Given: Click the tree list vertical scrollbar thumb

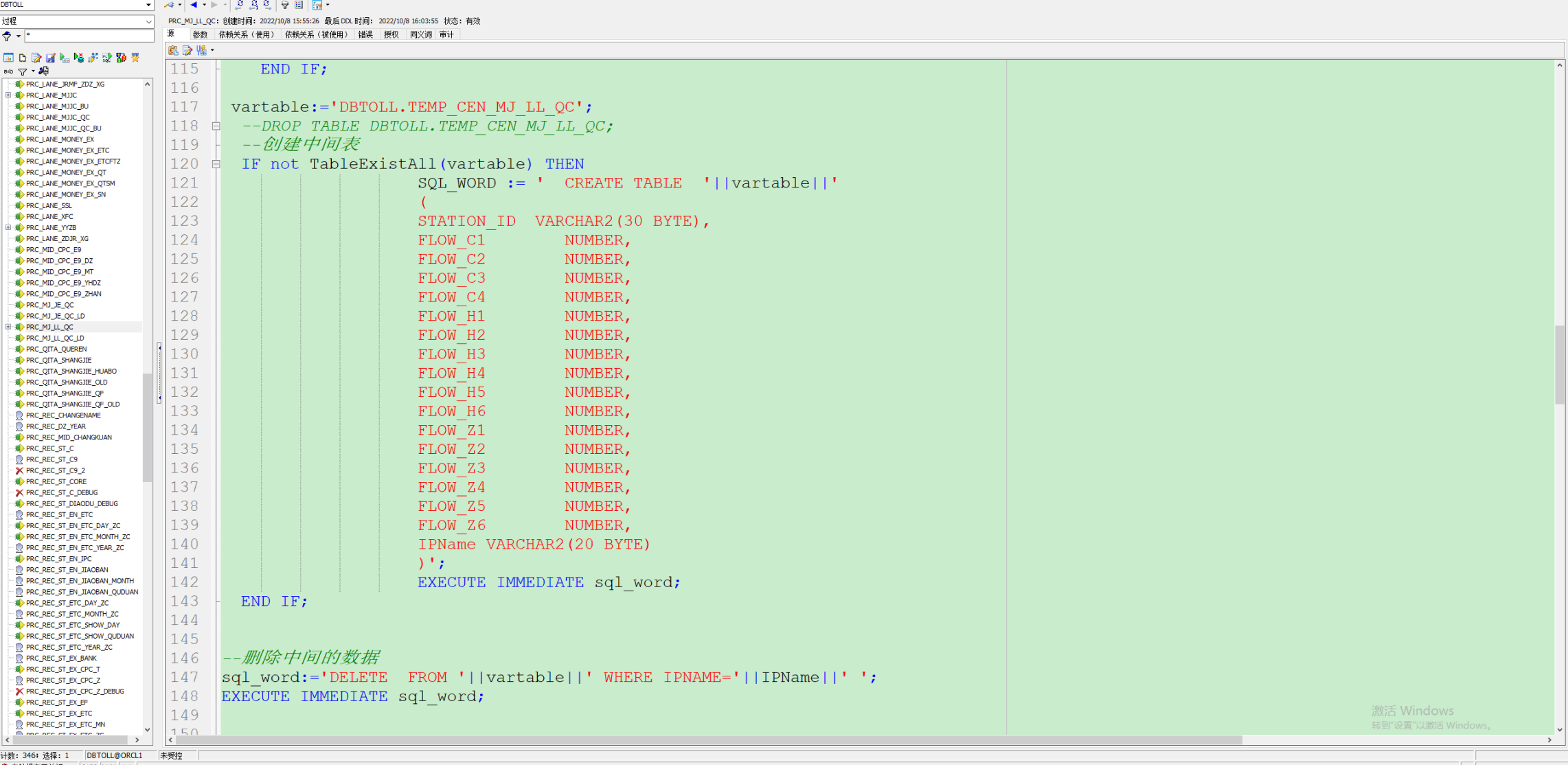Looking at the screenshot, I should point(147,427).
